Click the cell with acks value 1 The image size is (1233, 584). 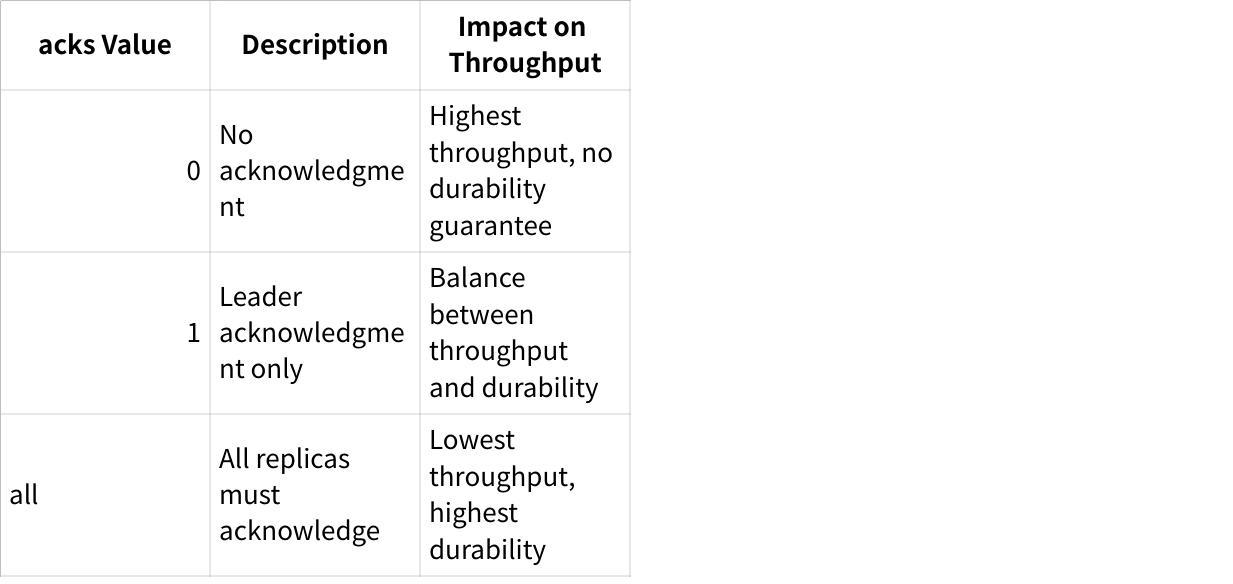point(105,333)
